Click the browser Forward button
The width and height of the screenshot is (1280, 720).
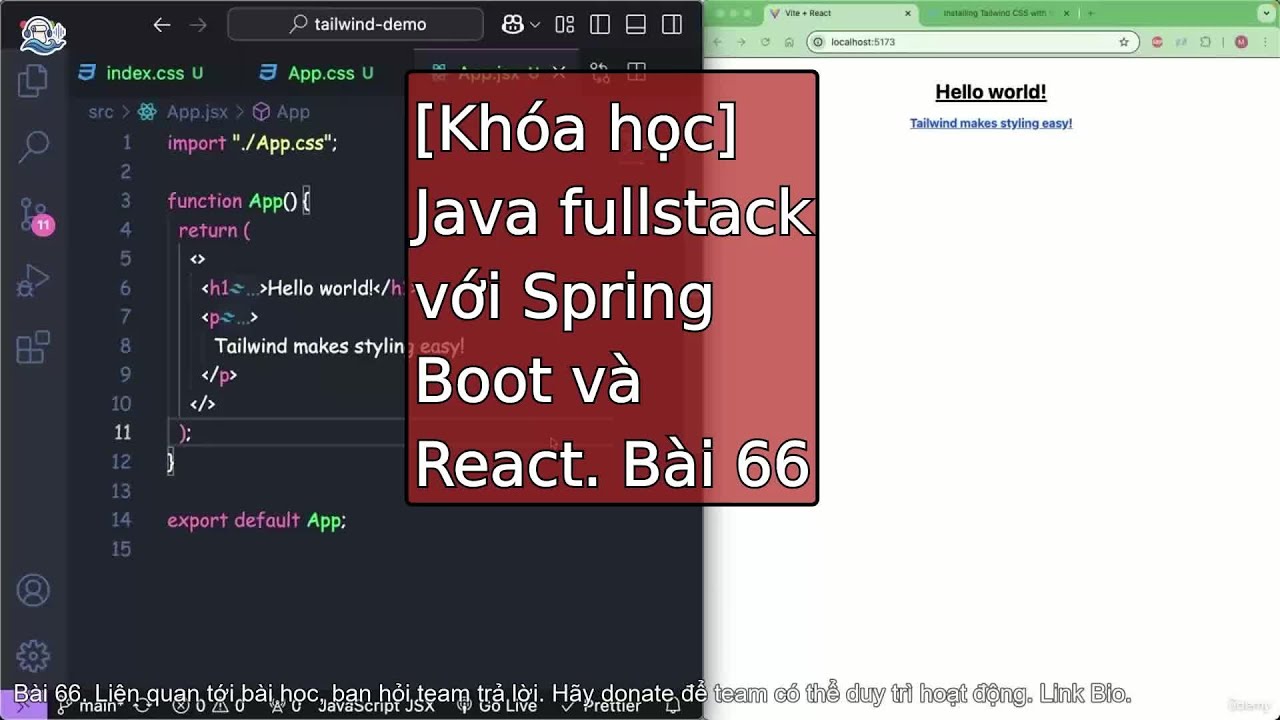coord(741,42)
